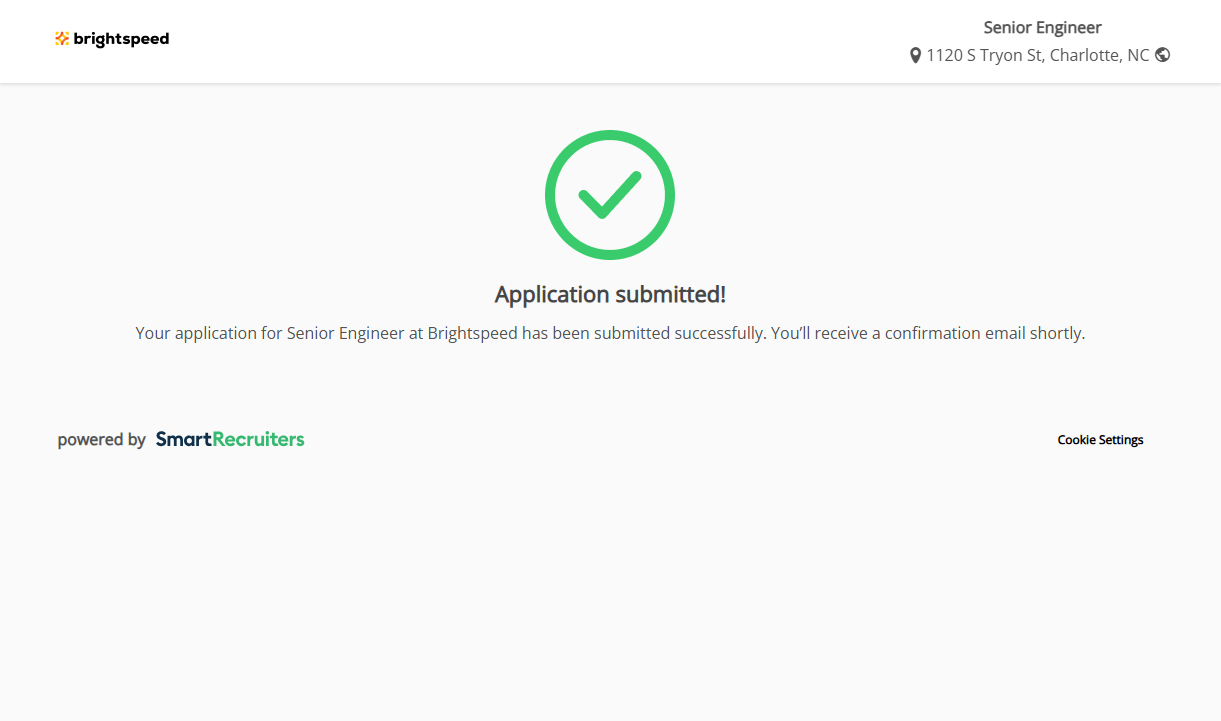Click the Senior Engineer job title in header
This screenshot has width=1221, height=721.
[x=1042, y=27]
